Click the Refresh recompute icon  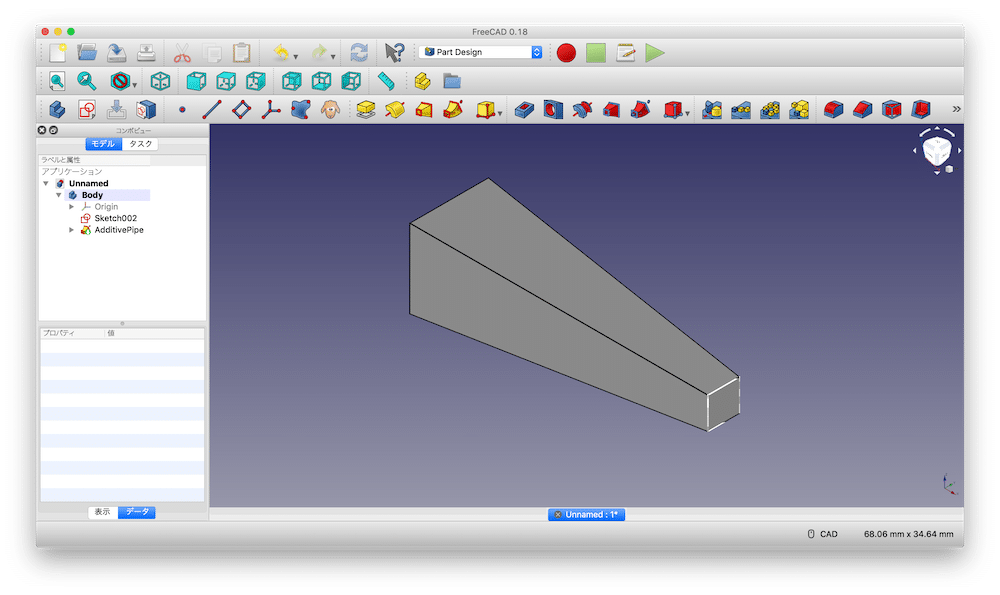tap(358, 53)
